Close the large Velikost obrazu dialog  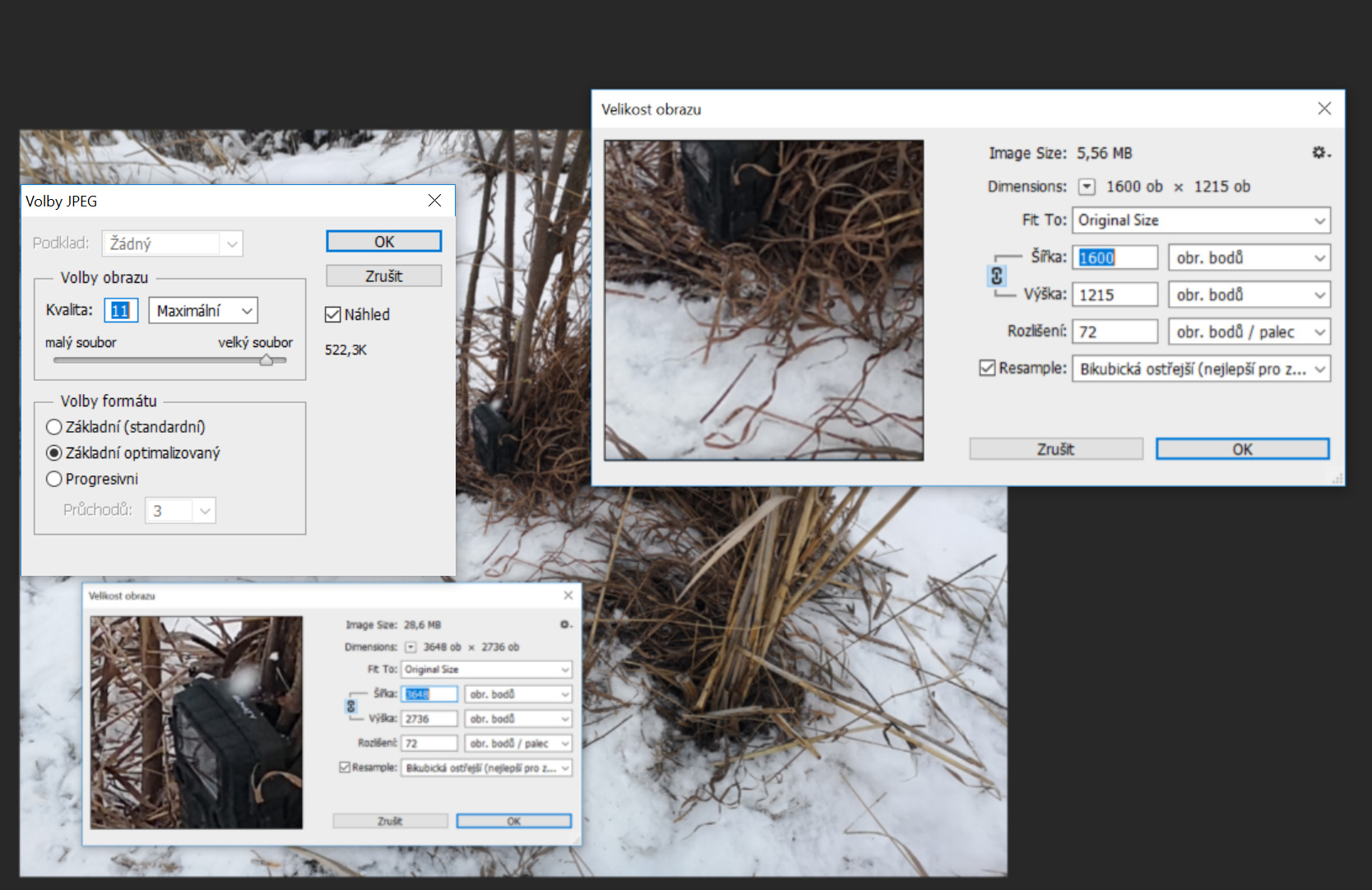[x=1323, y=109]
